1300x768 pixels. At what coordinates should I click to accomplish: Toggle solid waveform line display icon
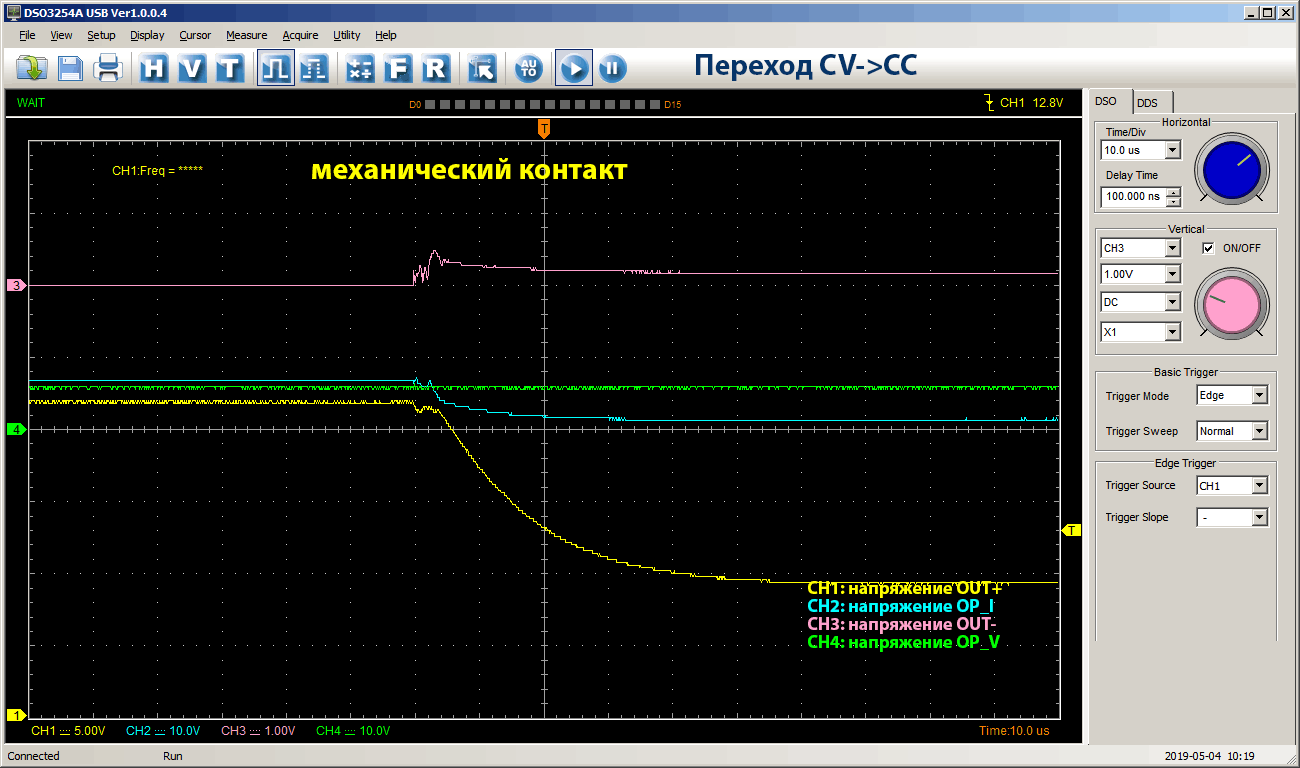coord(275,68)
